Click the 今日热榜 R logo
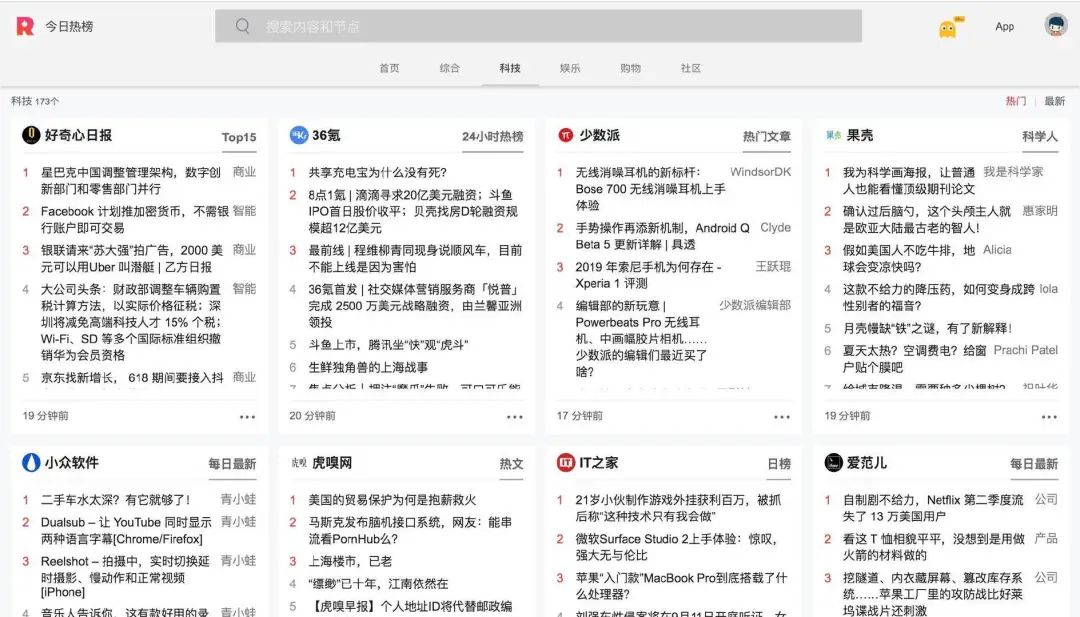Screen dimensions: 1080x617 pos(24,27)
